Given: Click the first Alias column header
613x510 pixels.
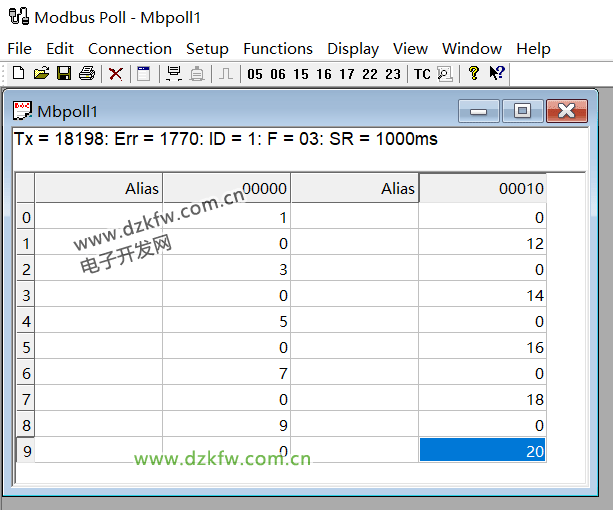Looking at the screenshot, I should (99, 188).
